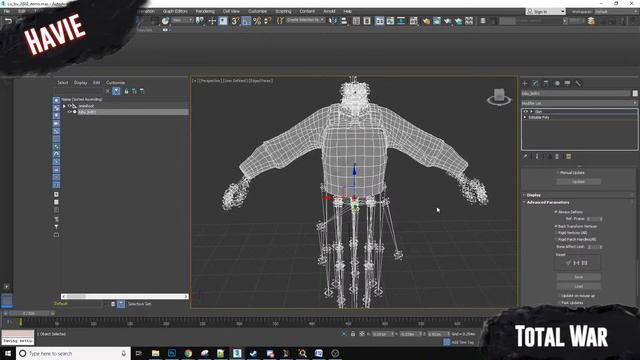Open Create Selection Set dropdown
This screenshot has width=640, height=360.
click(305, 20)
